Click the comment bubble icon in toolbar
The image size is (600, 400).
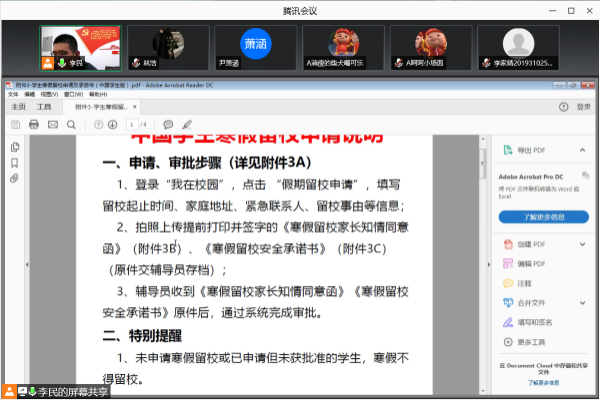tap(168, 124)
